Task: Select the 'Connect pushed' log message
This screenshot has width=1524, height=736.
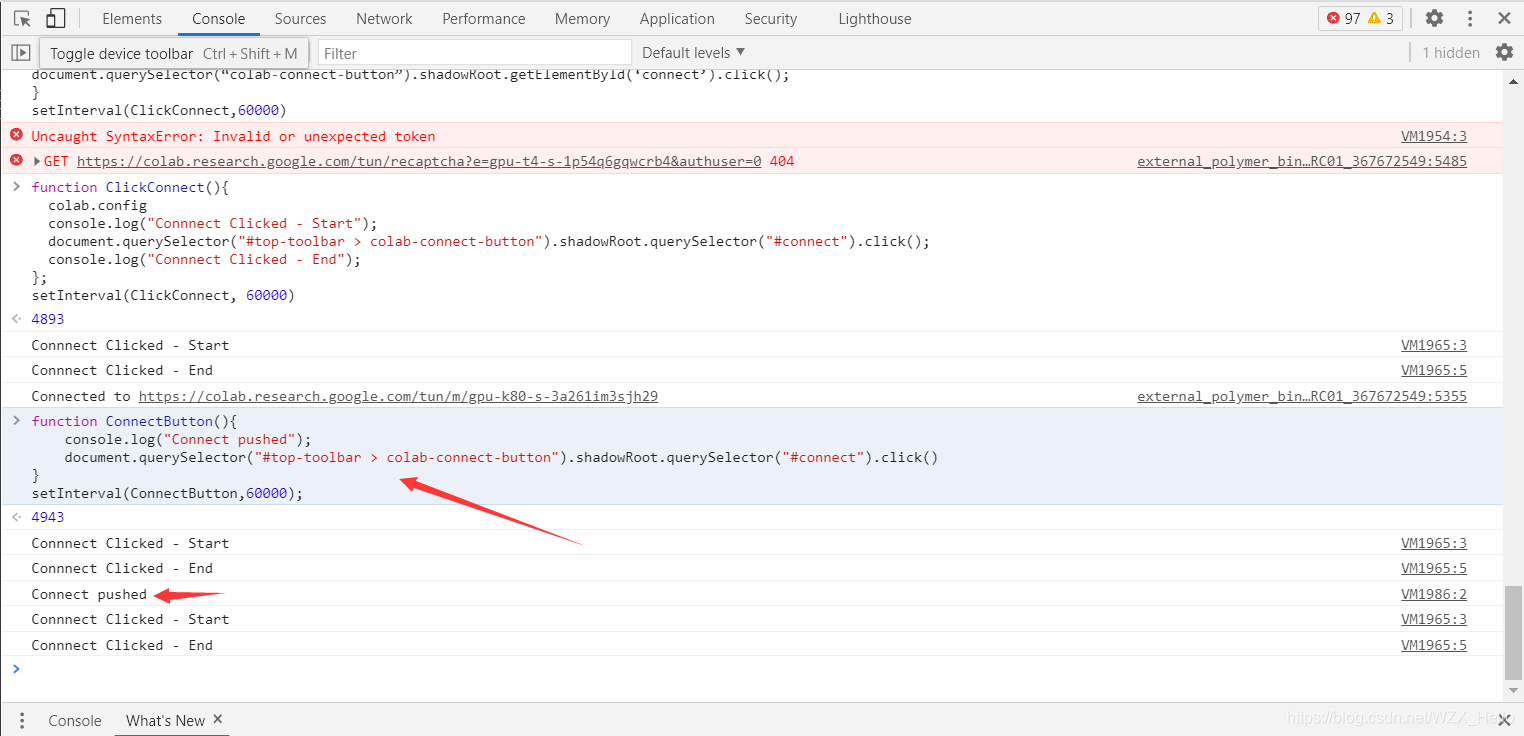Action: pyautogui.click(x=89, y=594)
